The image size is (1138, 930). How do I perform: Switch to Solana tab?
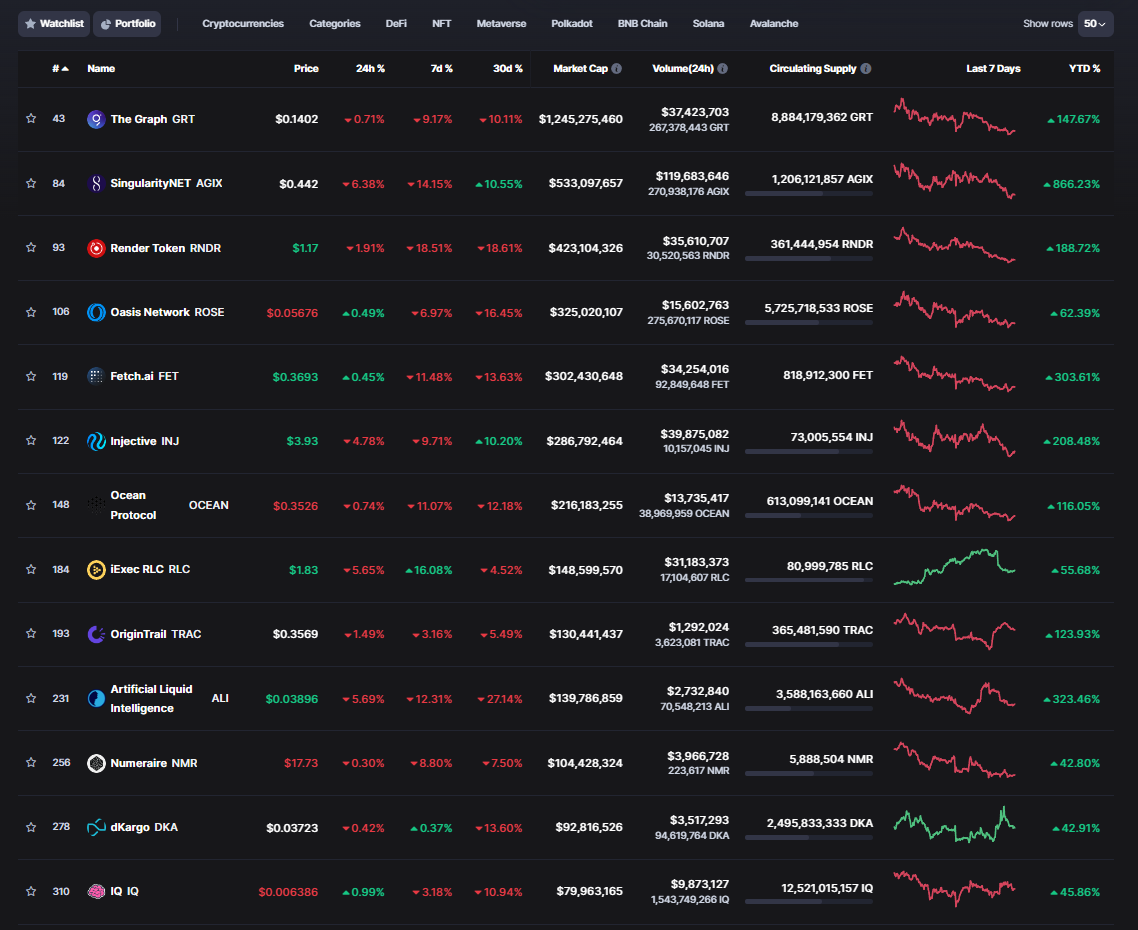(708, 24)
